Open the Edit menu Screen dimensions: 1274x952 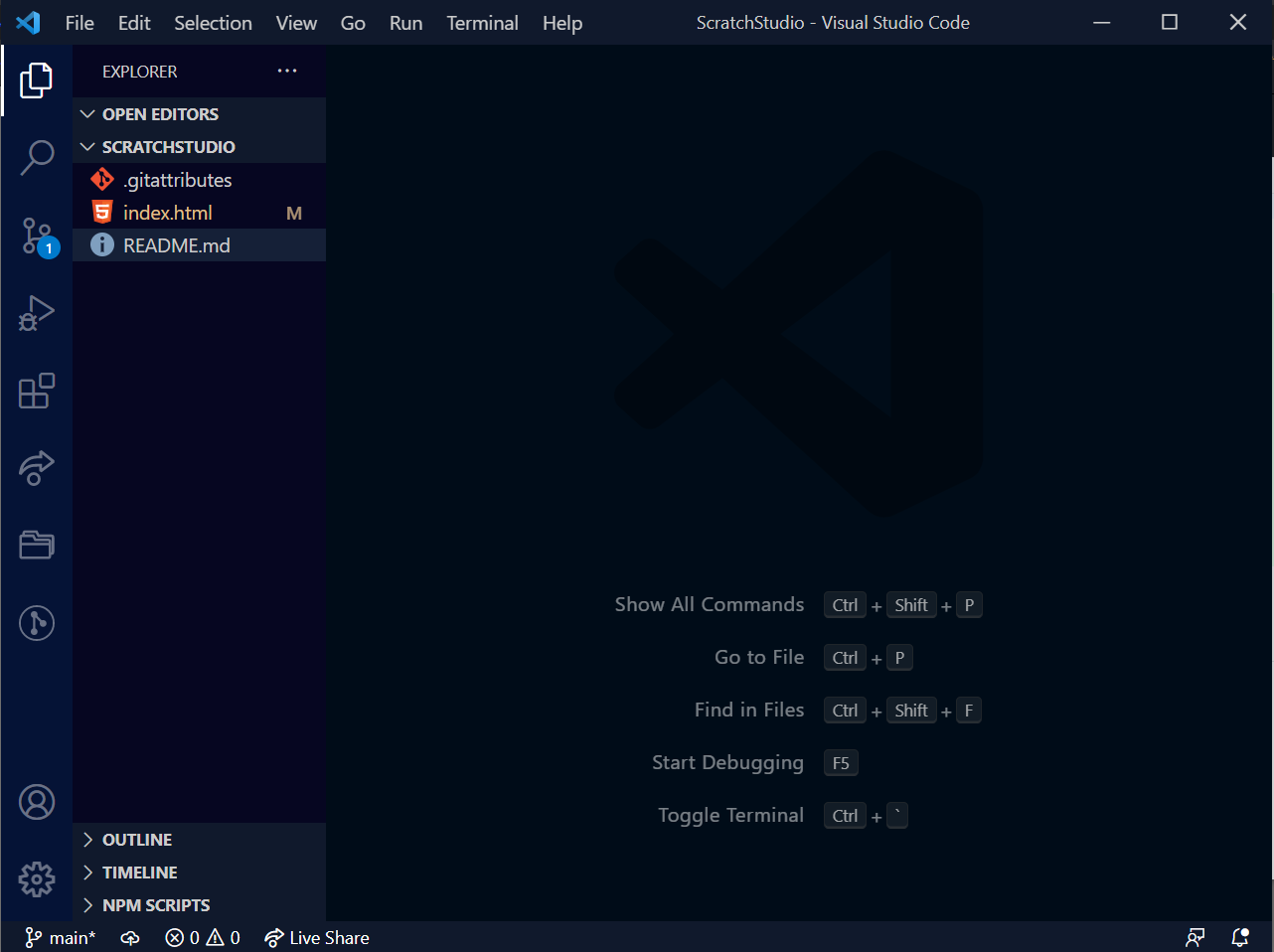coord(134,23)
